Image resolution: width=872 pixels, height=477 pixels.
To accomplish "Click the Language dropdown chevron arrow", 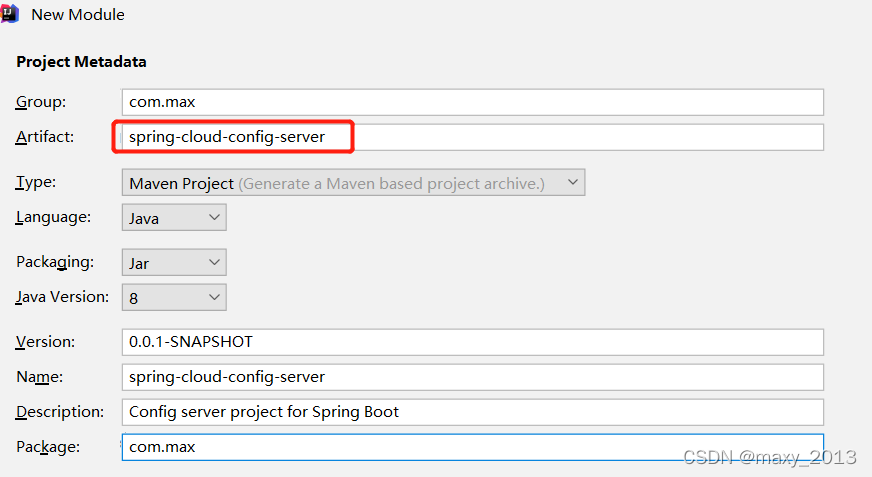I will pos(214,217).
